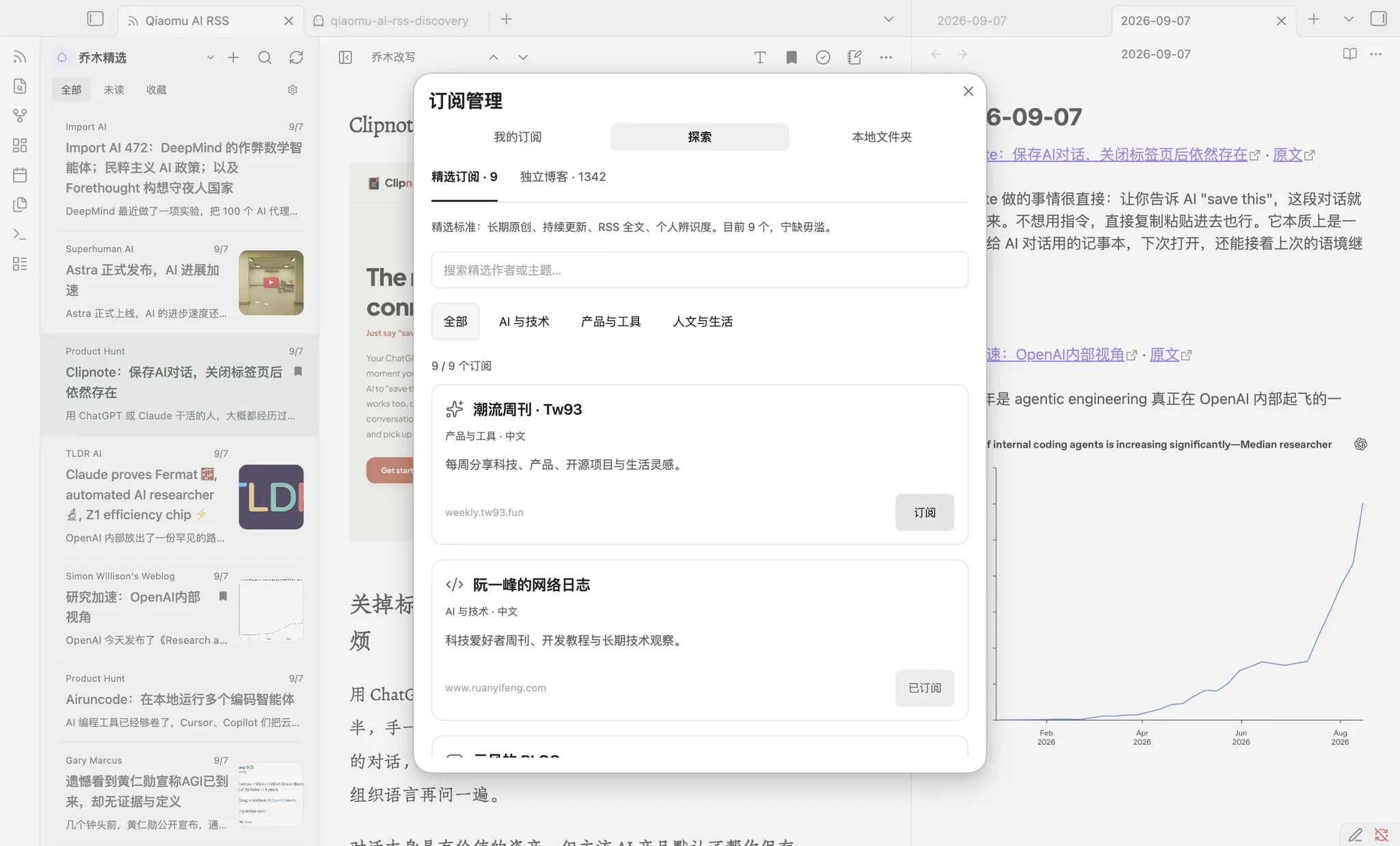Open the pencil edit icon in status bar
The width and height of the screenshot is (1400, 846).
[1356, 834]
